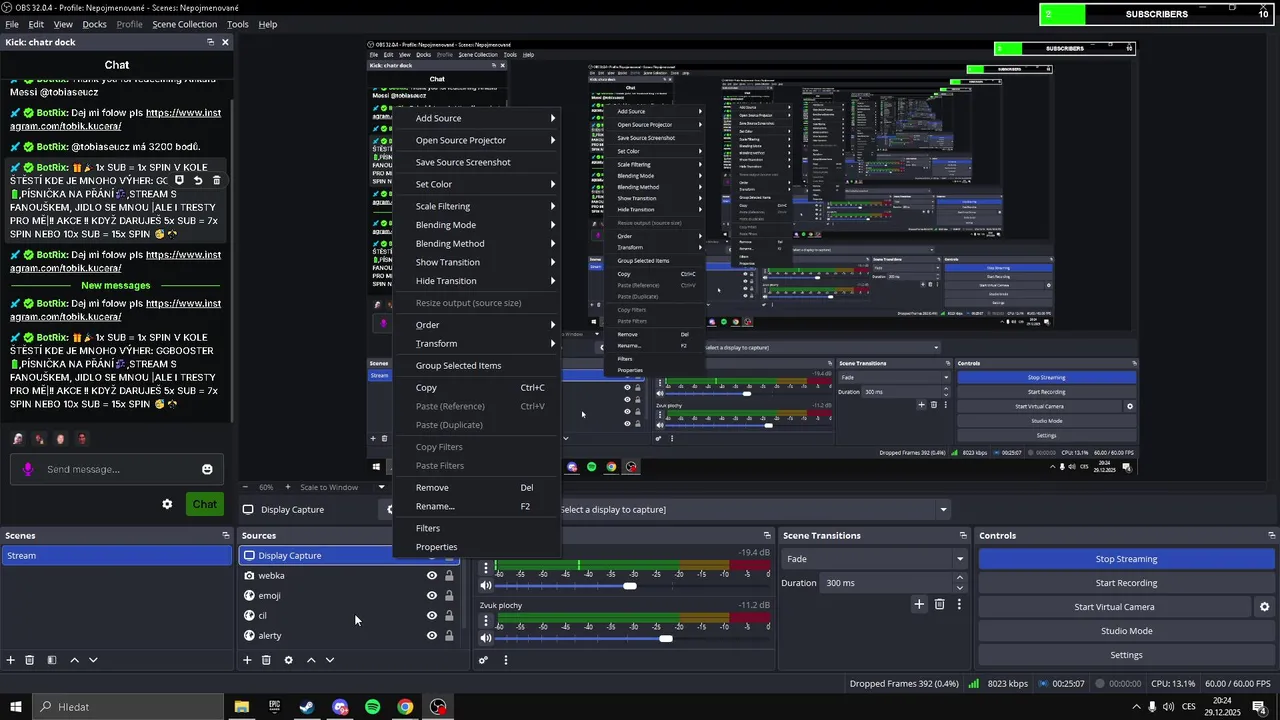
Task: Open scene filters icon in Scenes toolbar
Action: pos(52,660)
